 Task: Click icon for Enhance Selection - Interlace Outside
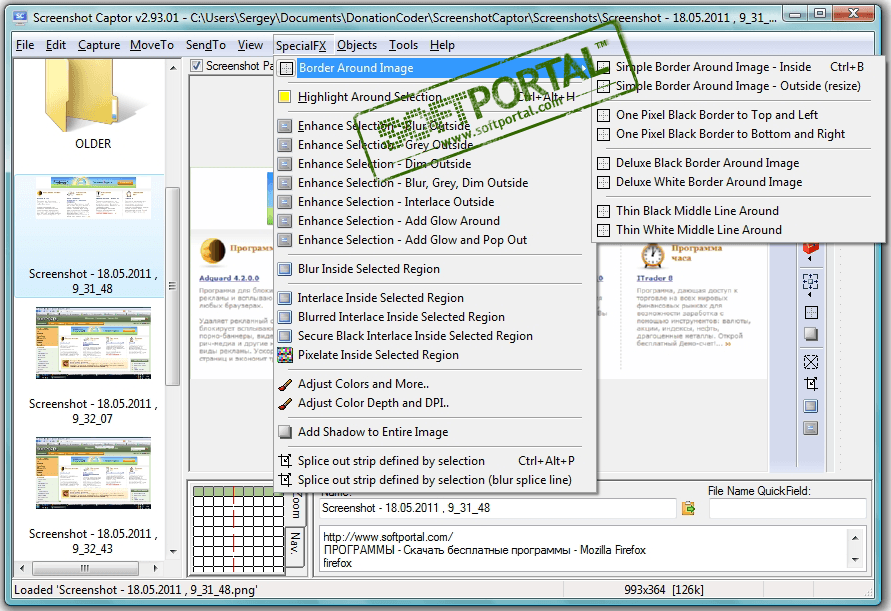285,202
